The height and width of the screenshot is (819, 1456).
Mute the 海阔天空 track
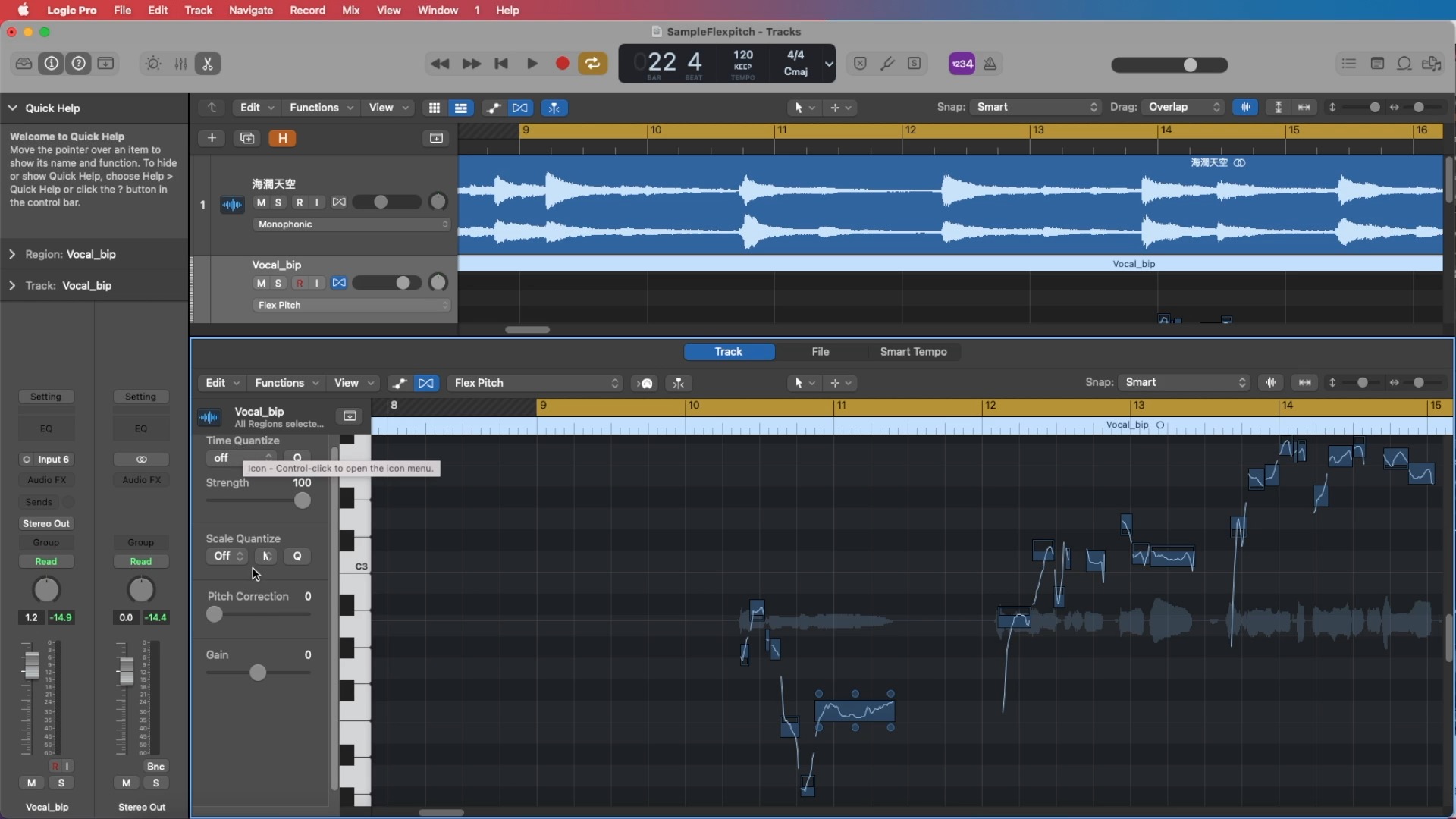pyautogui.click(x=261, y=202)
